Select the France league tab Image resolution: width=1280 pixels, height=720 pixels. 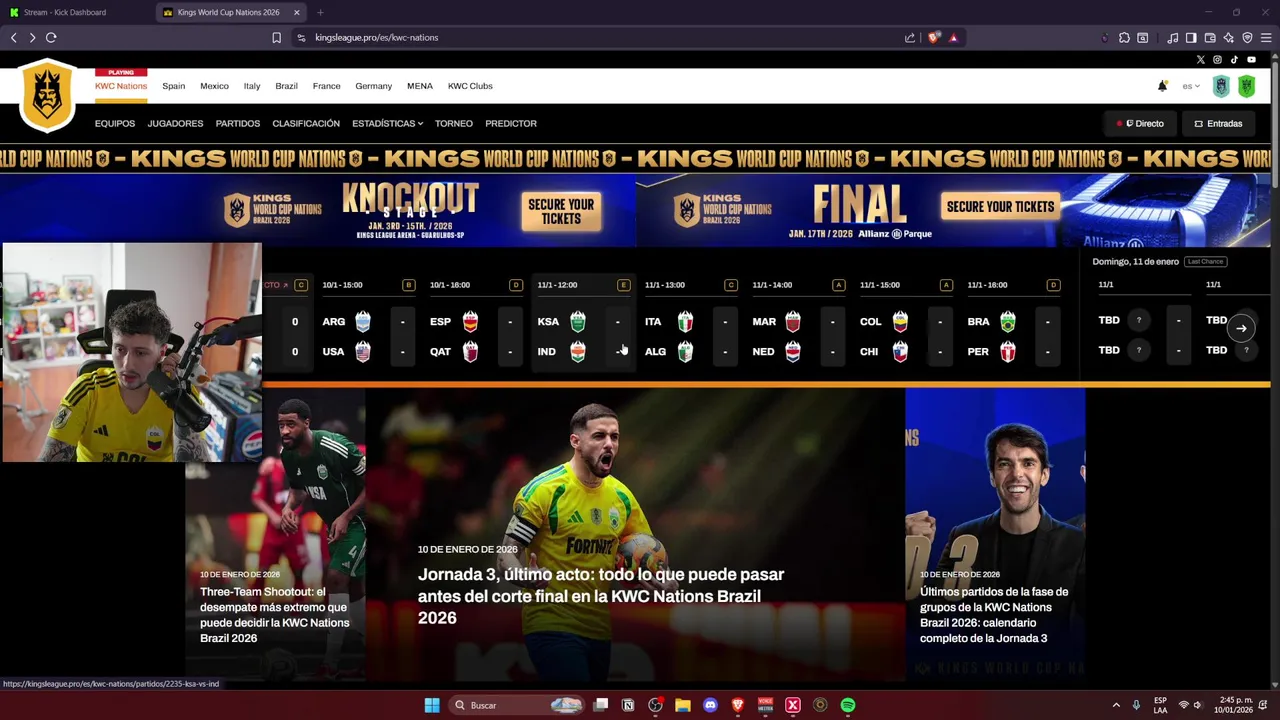(326, 86)
